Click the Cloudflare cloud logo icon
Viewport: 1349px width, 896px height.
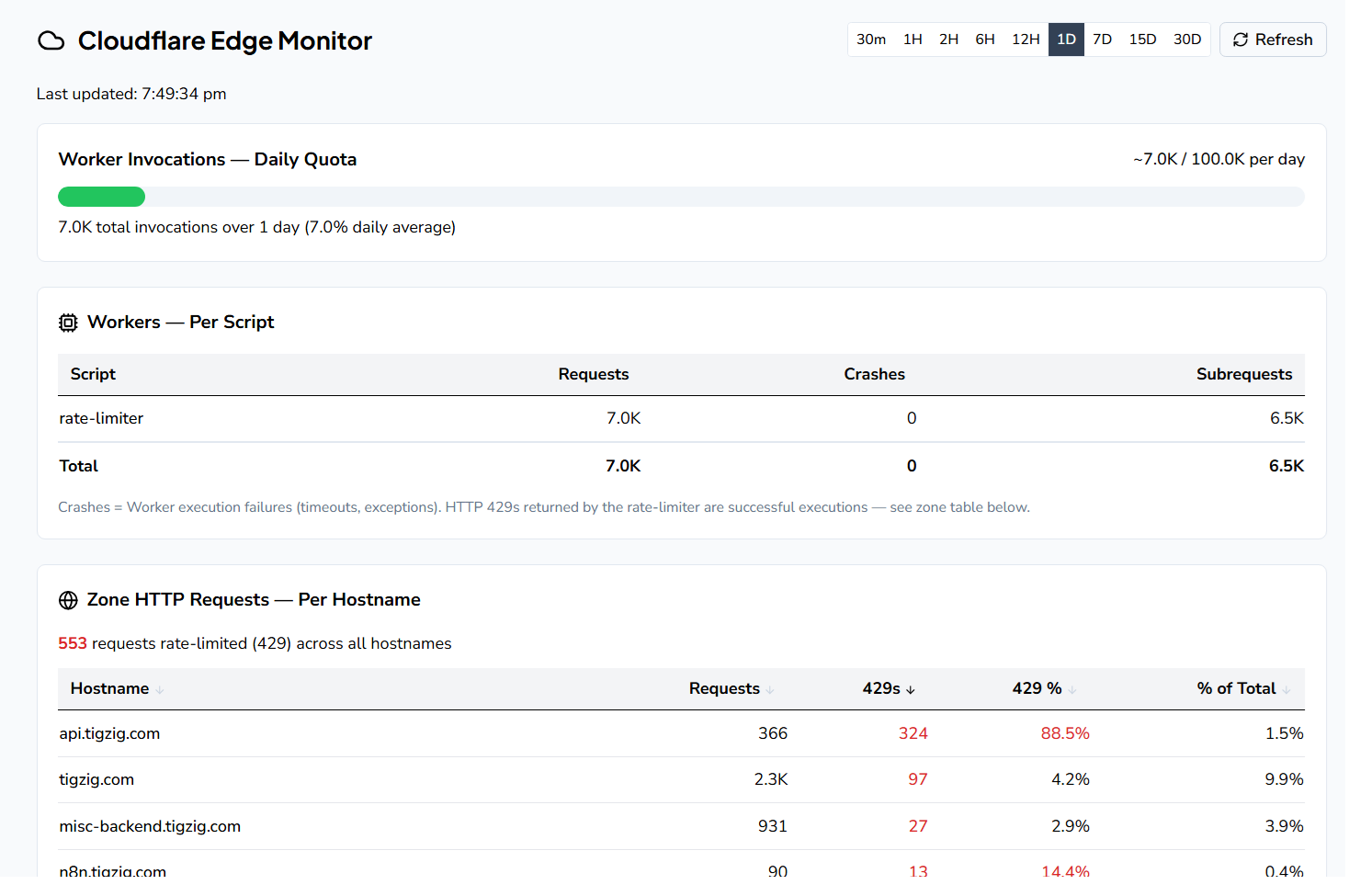pos(51,40)
